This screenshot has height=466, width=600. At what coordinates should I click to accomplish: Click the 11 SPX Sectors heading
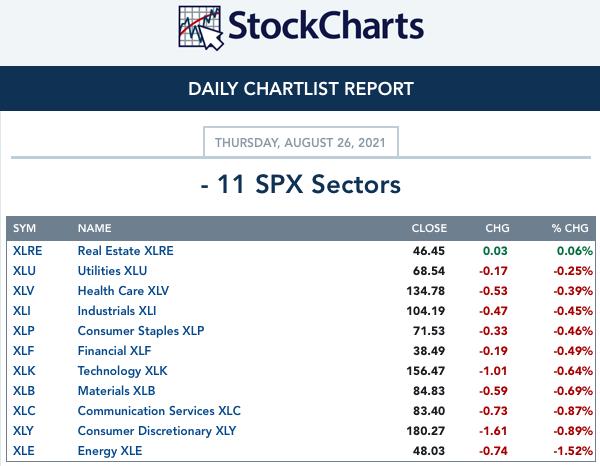300,184
